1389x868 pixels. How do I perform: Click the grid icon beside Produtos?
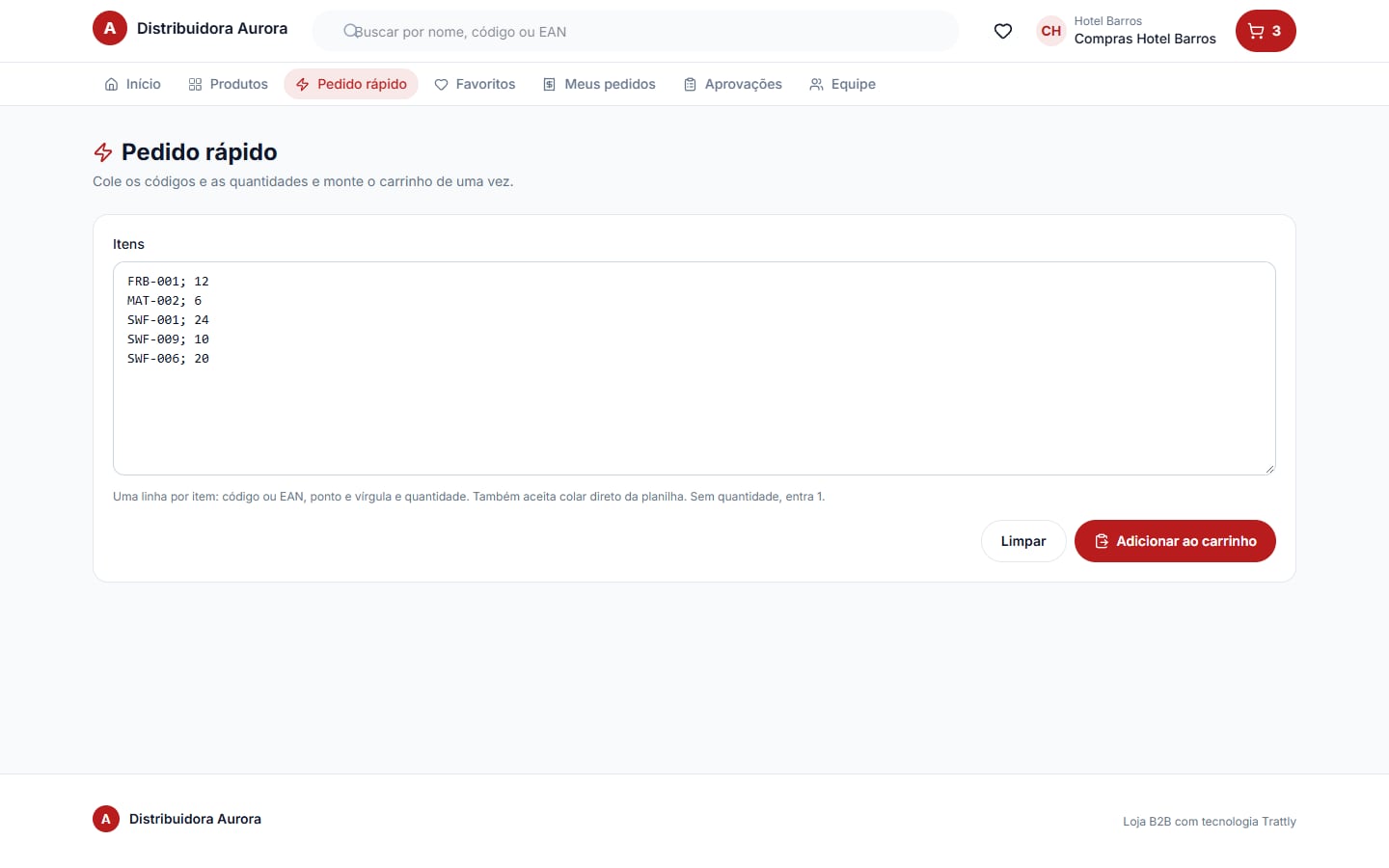(195, 84)
